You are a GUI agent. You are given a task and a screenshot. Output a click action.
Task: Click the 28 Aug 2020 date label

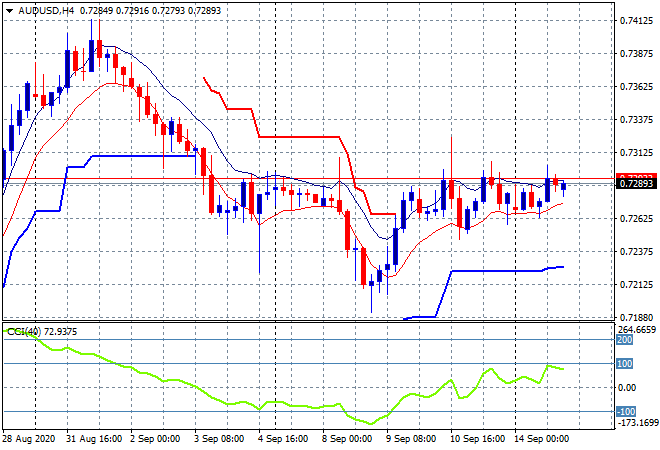point(29,439)
